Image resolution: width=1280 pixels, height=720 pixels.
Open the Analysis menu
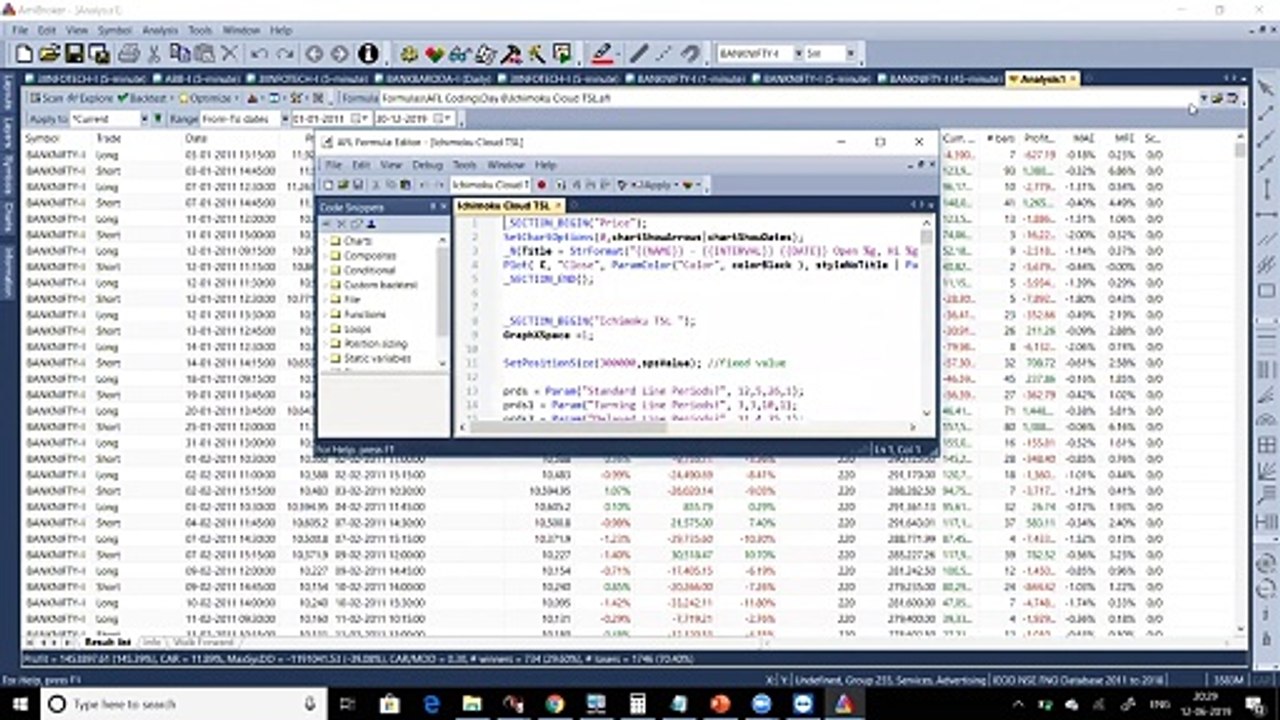[159, 30]
